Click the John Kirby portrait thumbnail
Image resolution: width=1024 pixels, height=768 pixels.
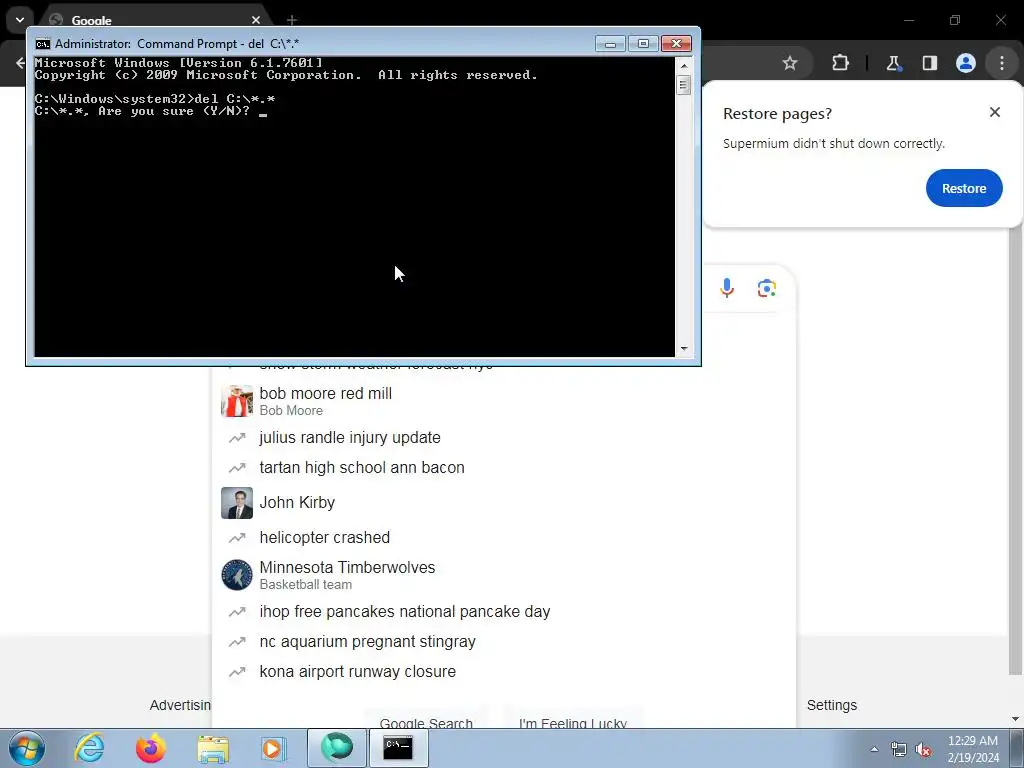236,502
